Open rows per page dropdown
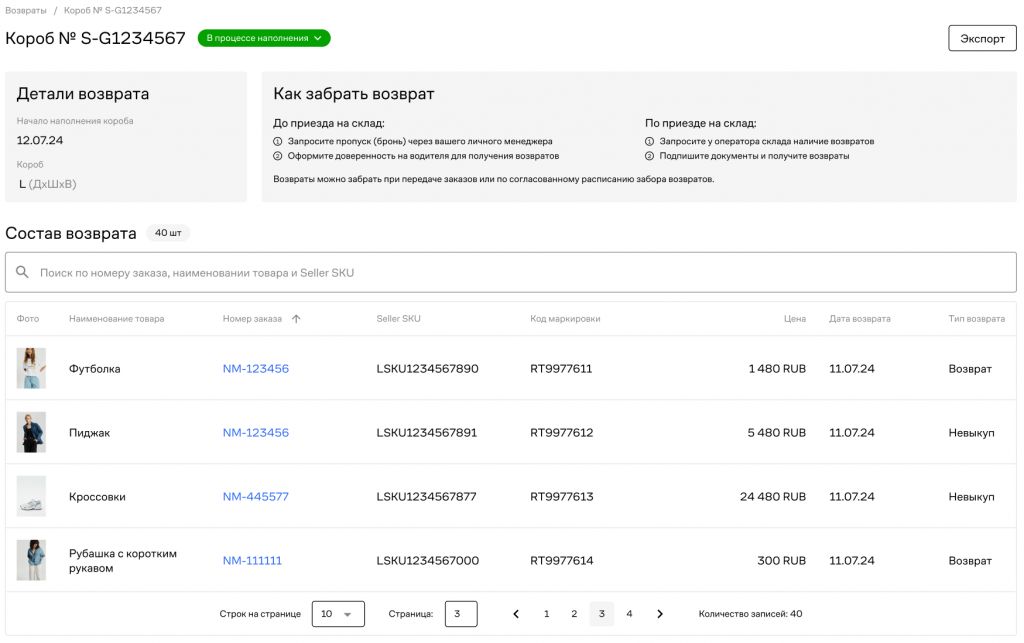This screenshot has width=1024, height=643. [x=338, y=614]
